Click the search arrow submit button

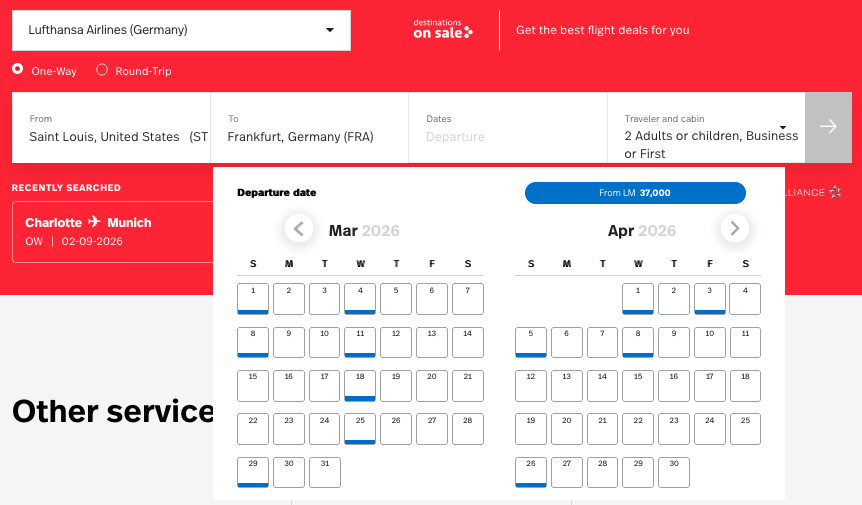828,127
